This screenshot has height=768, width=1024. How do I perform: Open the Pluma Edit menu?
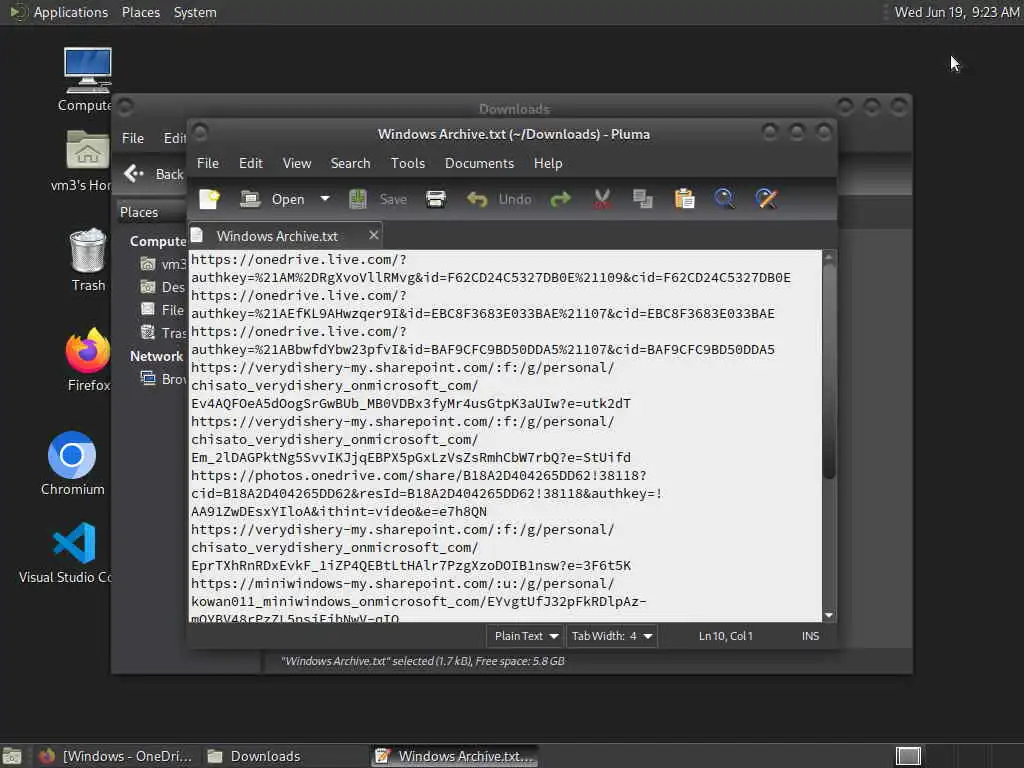[x=251, y=163]
